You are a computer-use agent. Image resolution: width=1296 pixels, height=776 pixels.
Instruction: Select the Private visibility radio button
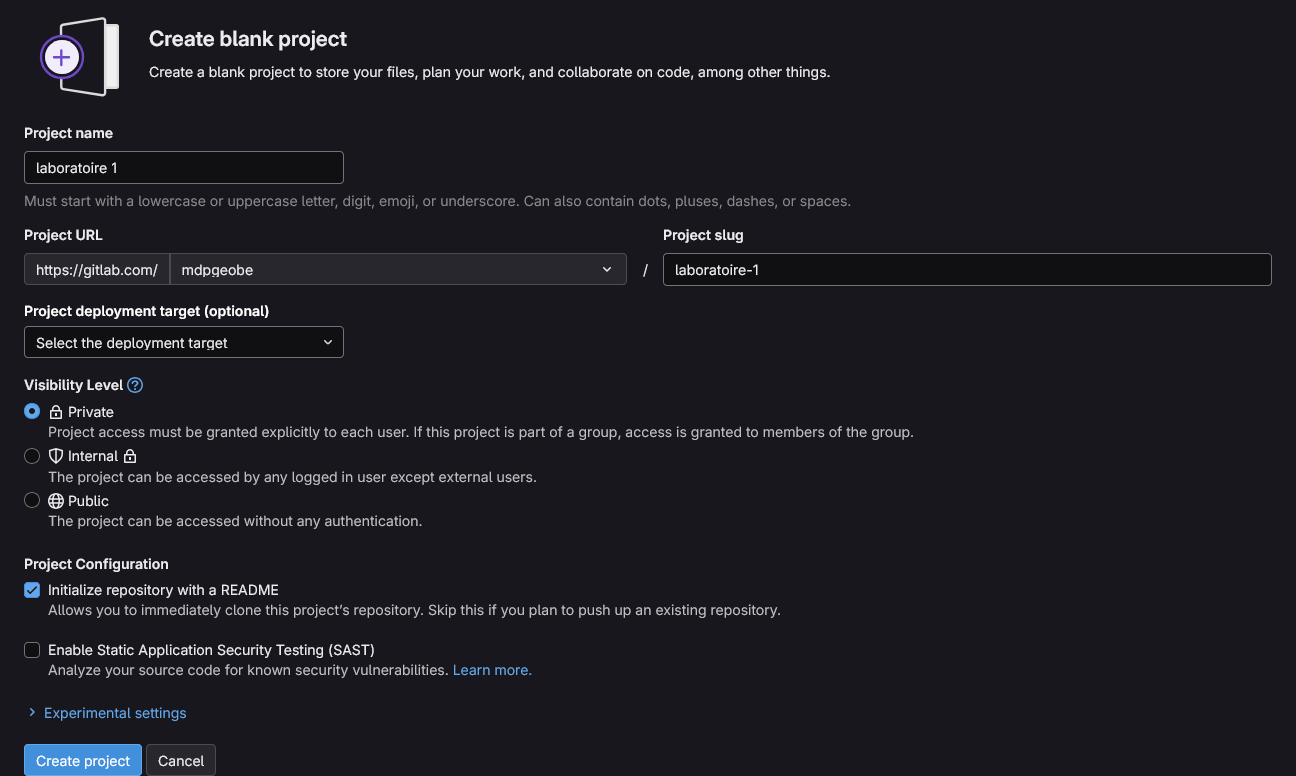tap(32, 411)
